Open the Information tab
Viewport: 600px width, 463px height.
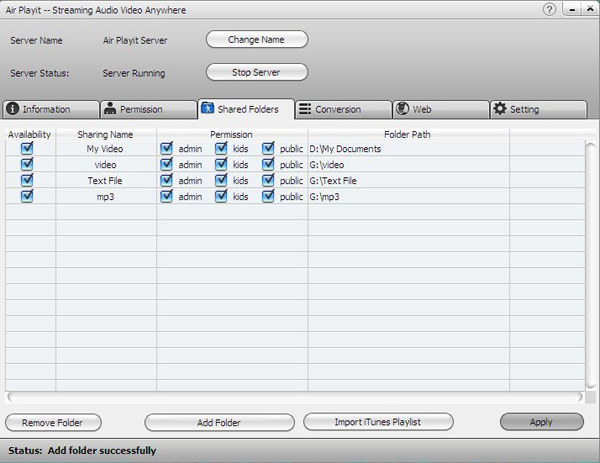pos(51,109)
